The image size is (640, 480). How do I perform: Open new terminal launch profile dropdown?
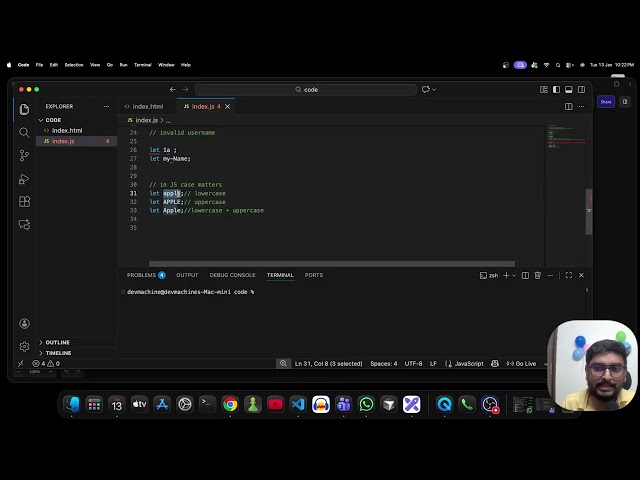point(513,275)
